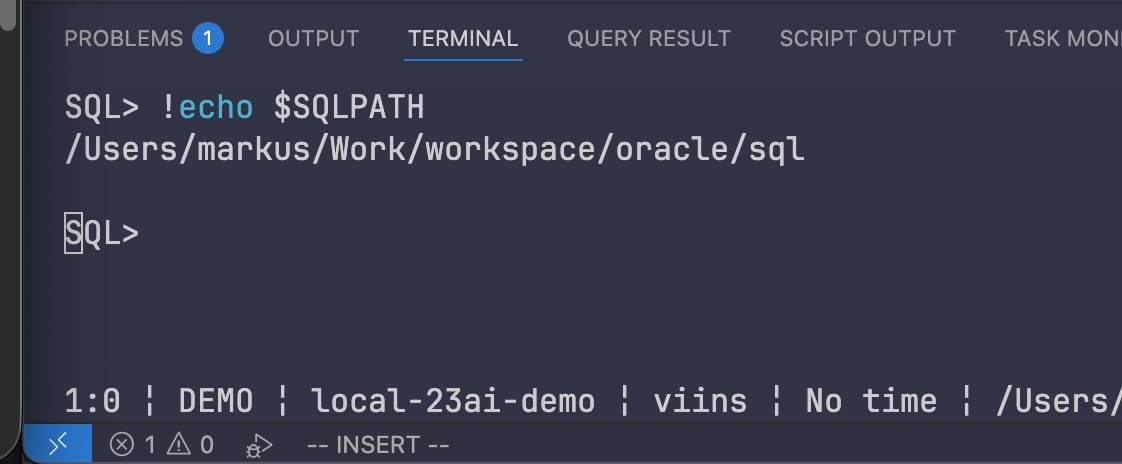
Task: Click the INSERT mode indicator
Action: [x=378, y=444]
